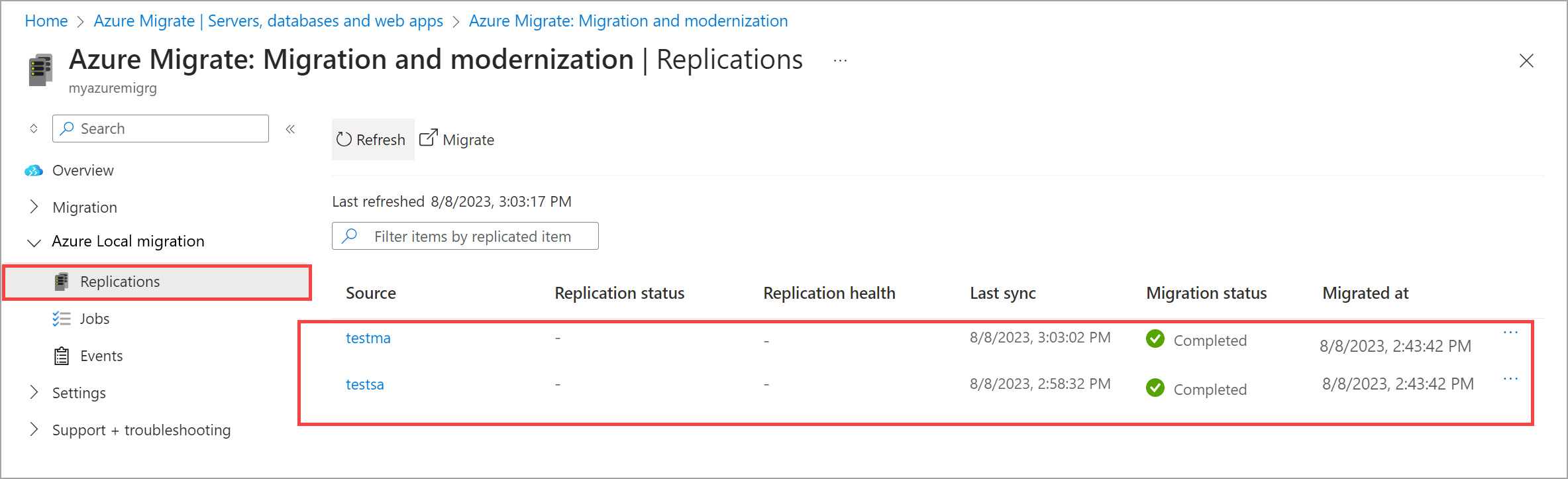Click the Migrate toolbar icon
This screenshot has height=479, width=1568.
pyautogui.click(x=429, y=138)
